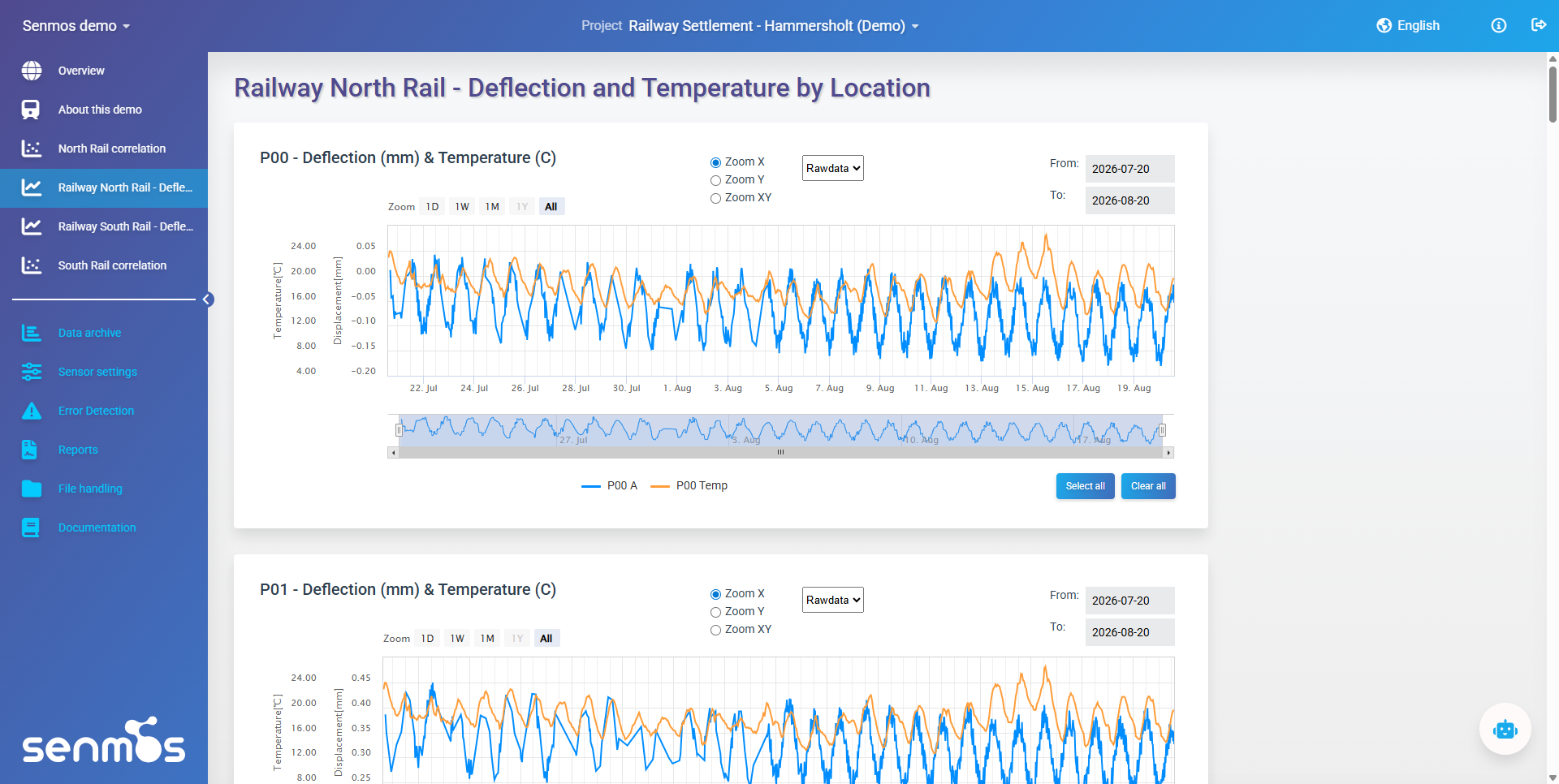Click the File handling folder icon

[x=32, y=489]
